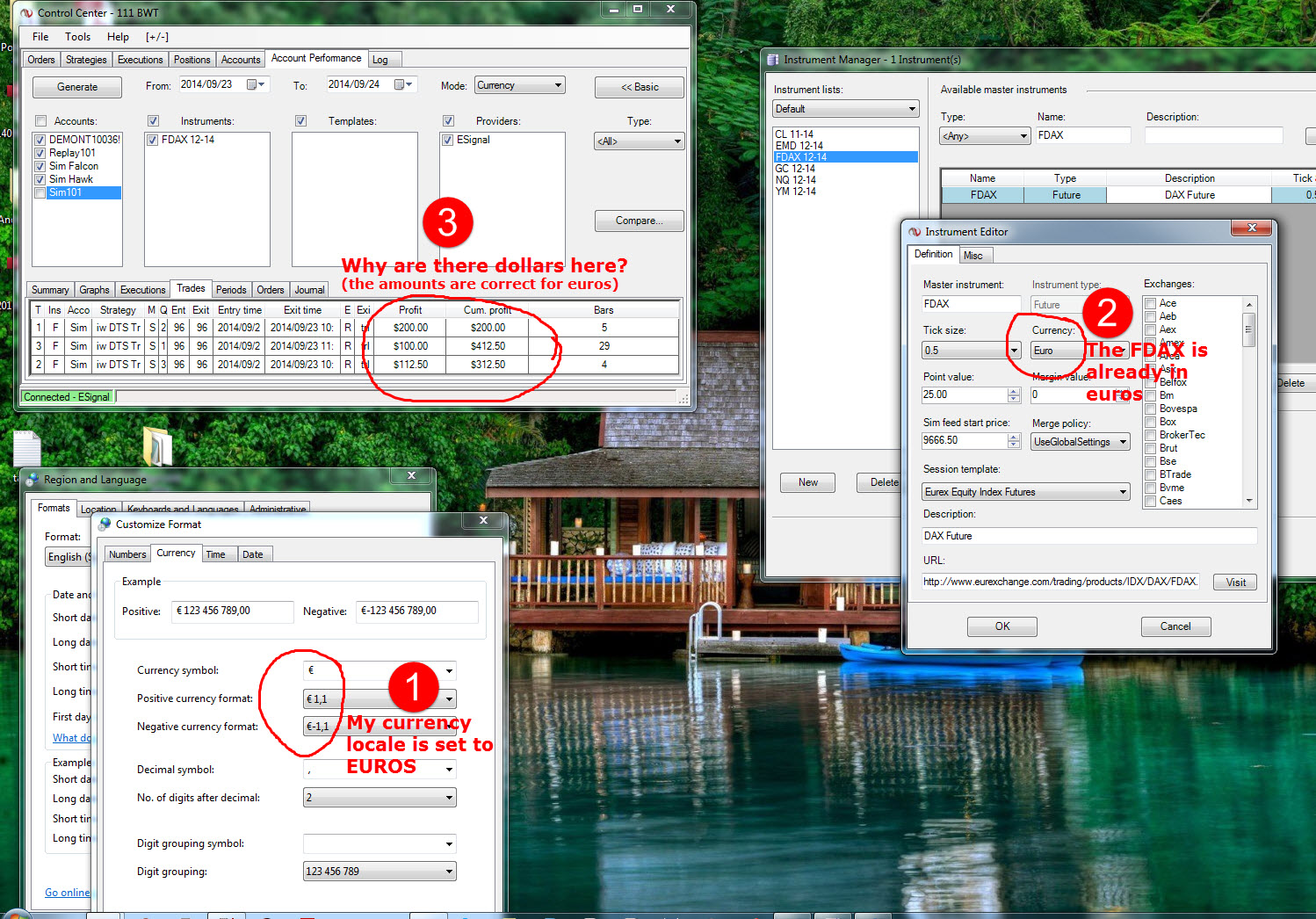Select CL 11-14 in the instrument list
The height and width of the screenshot is (919, 1316).
[x=794, y=134]
